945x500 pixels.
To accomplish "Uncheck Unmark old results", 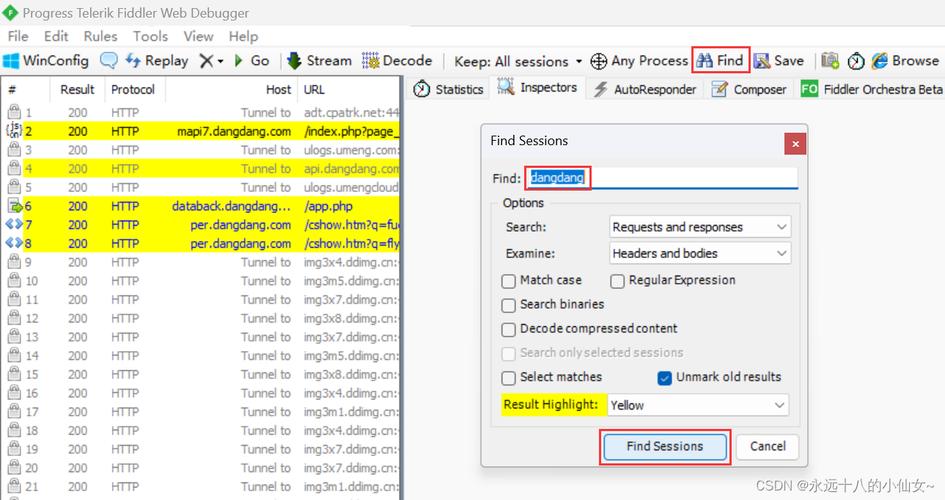I will [664, 378].
